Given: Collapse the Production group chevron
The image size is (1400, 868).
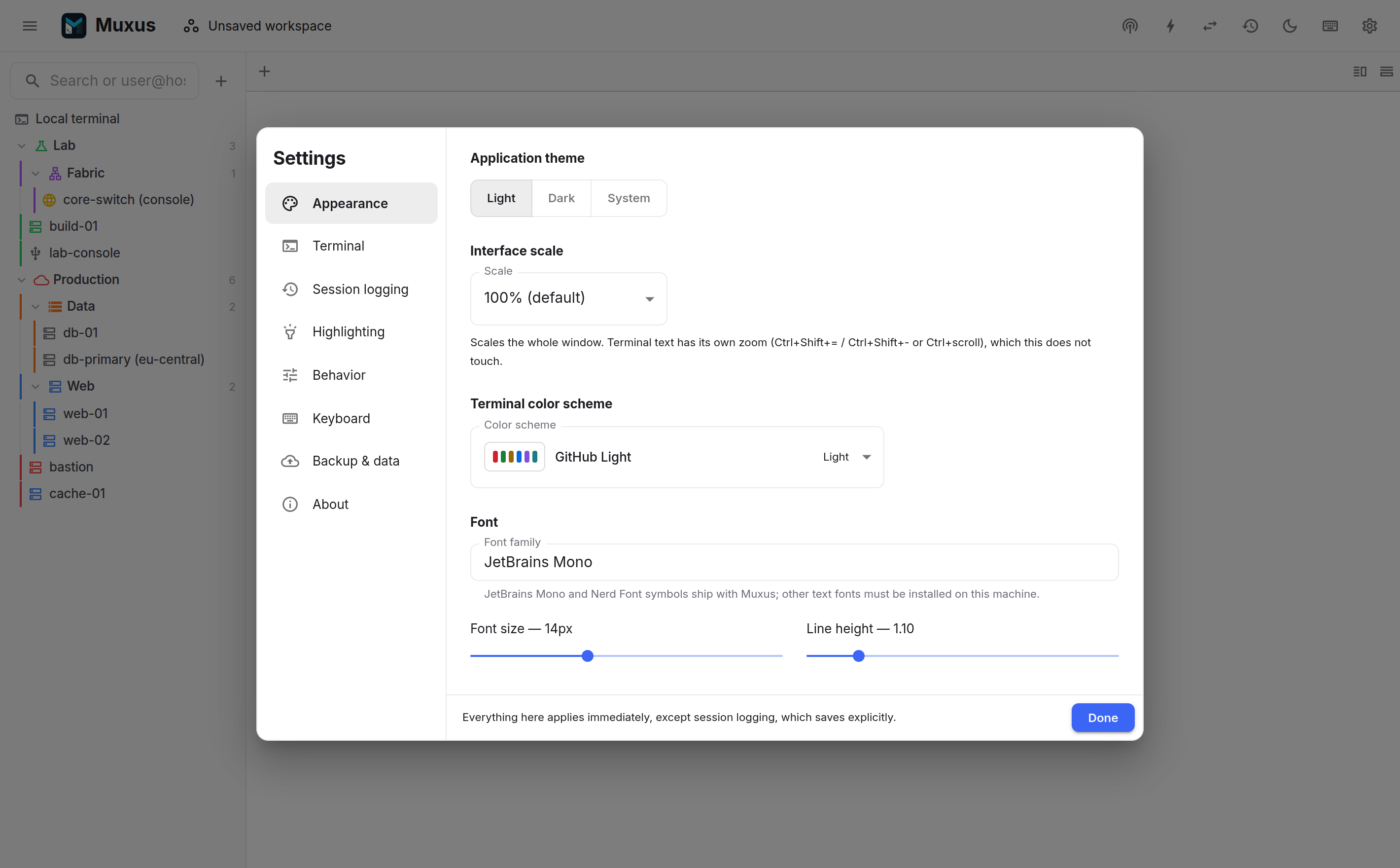Looking at the screenshot, I should click(22, 280).
